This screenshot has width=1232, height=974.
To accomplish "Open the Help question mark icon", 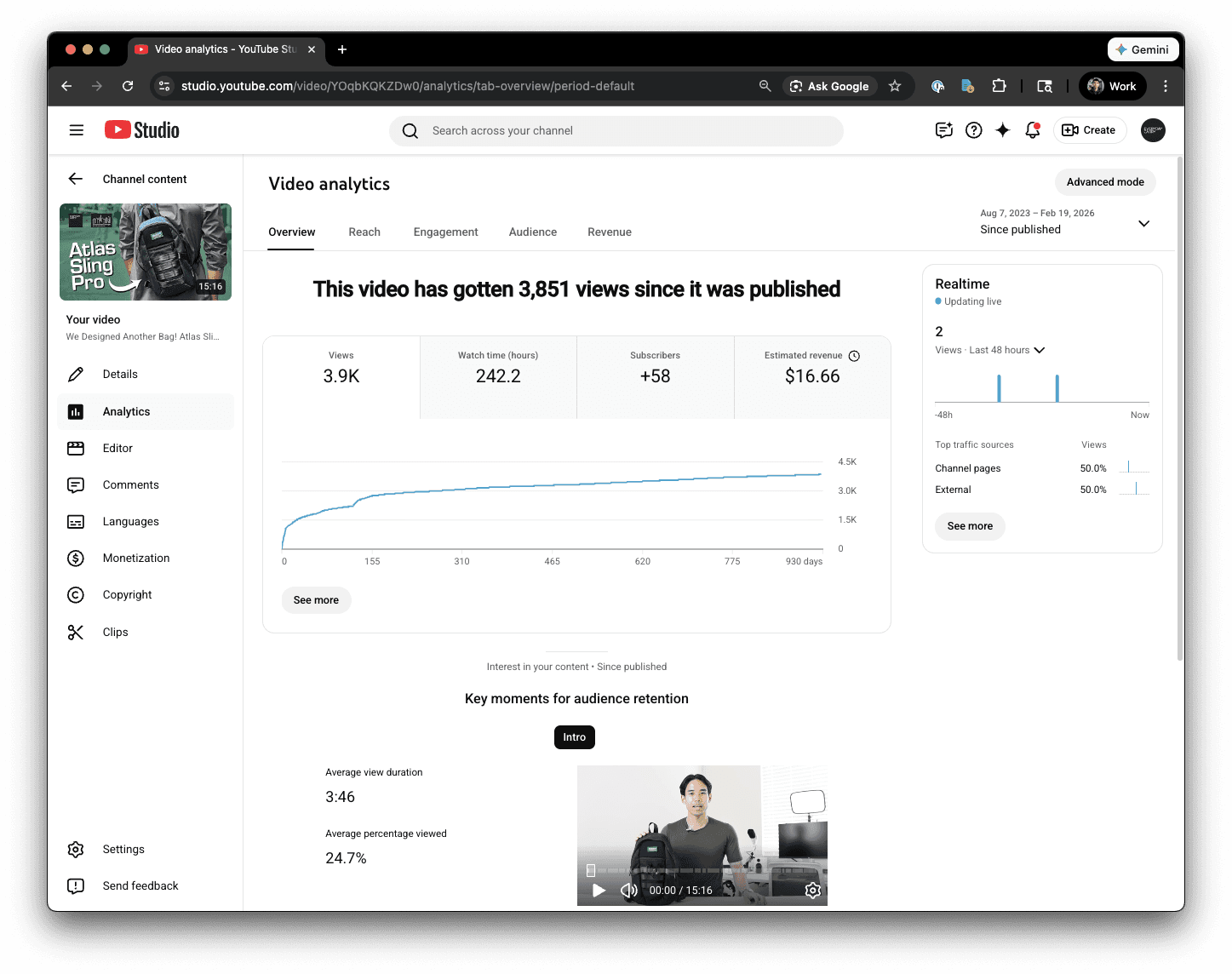I will point(974,130).
